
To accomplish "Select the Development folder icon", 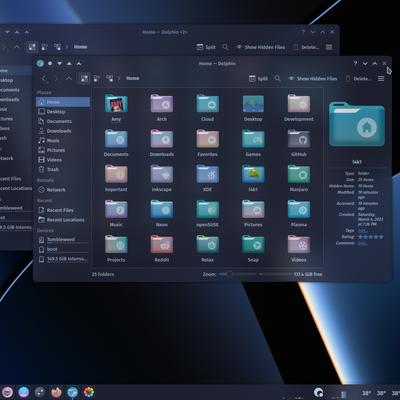I will (x=299, y=104).
